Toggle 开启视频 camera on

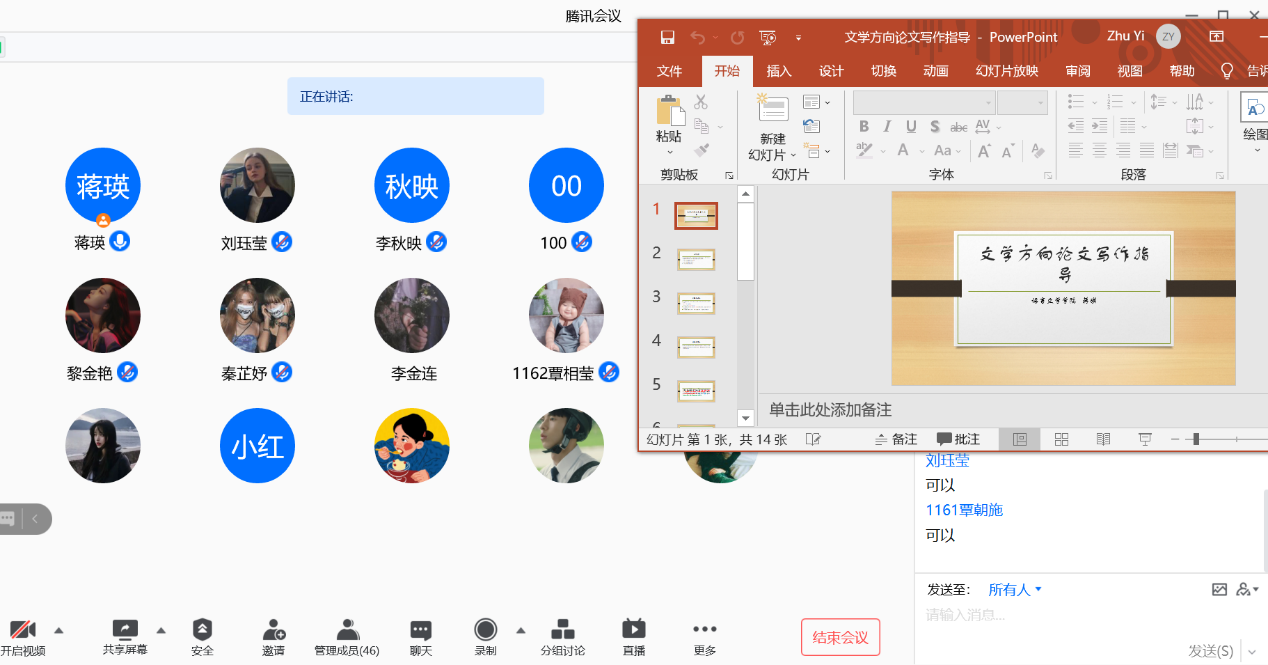pyautogui.click(x=22, y=630)
